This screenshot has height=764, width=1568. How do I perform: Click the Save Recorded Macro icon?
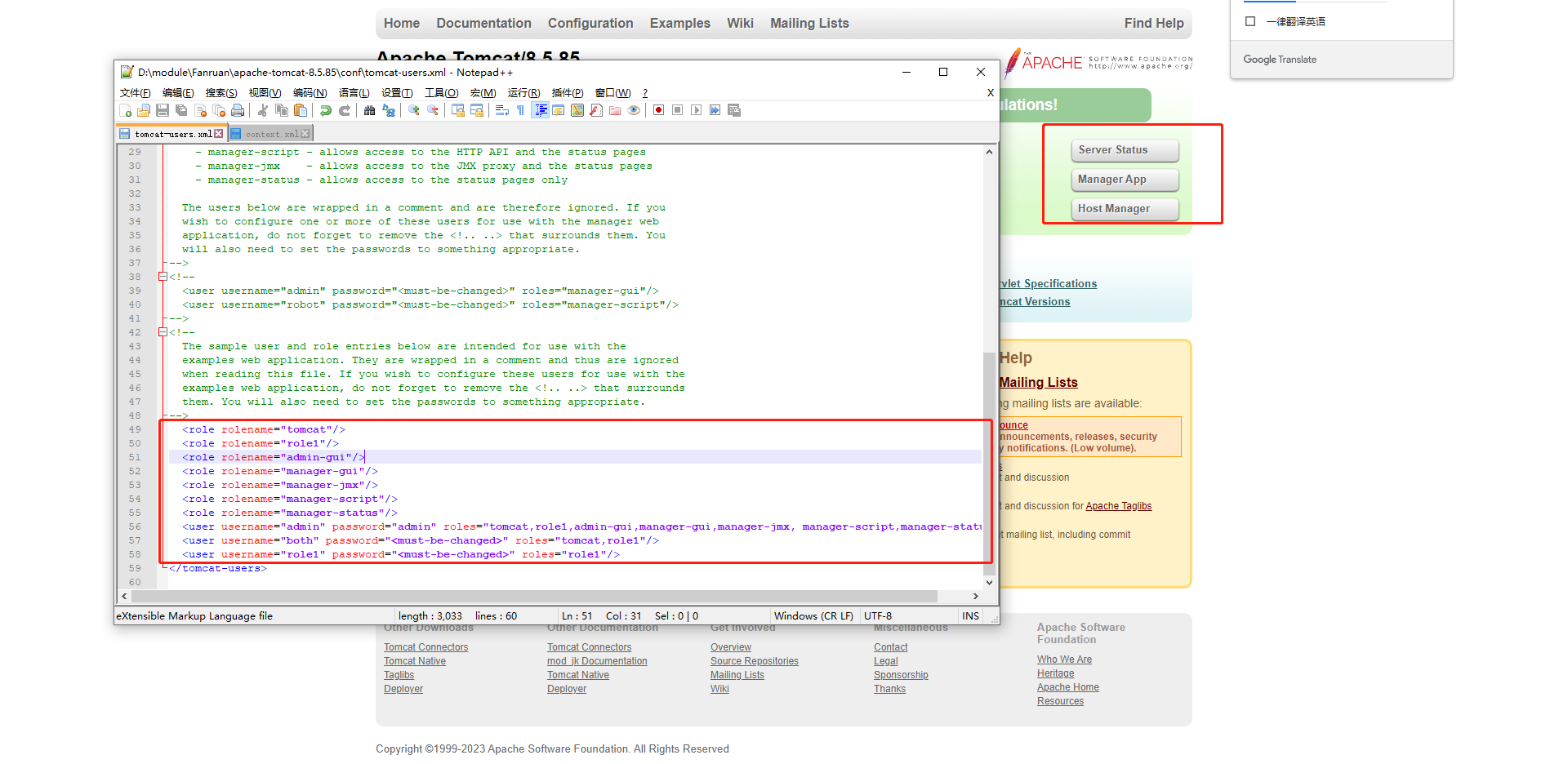[x=734, y=110]
